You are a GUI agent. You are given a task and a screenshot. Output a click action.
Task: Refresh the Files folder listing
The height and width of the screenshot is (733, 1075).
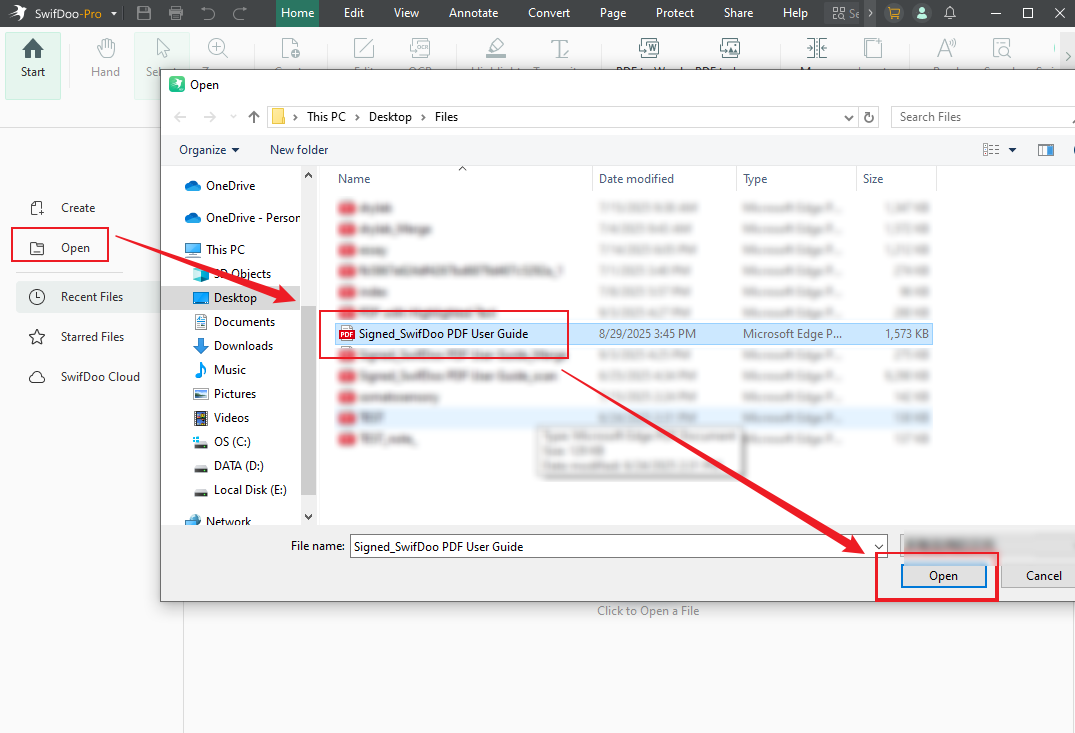[x=869, y=117]
